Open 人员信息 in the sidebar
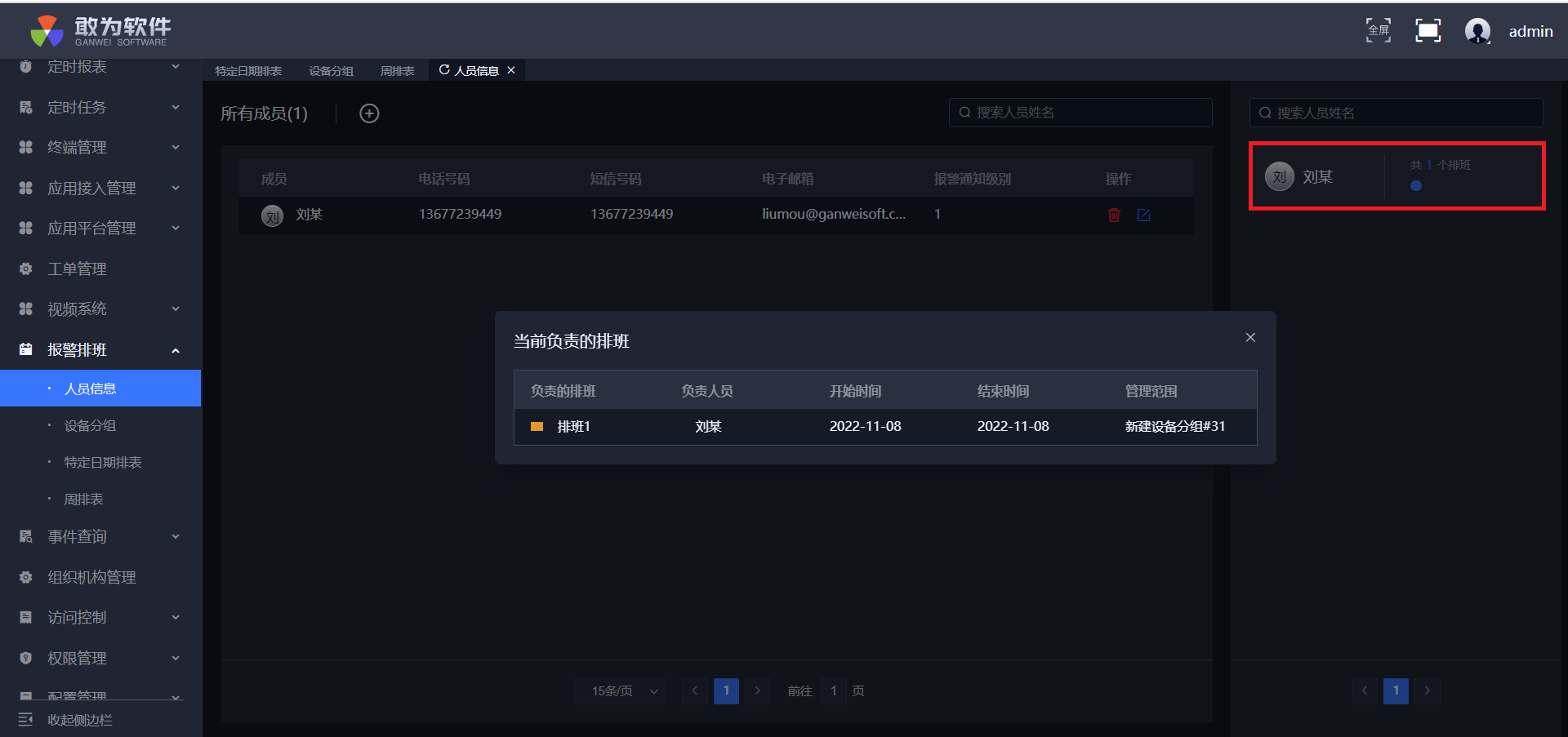Viewport: 1568px width, 737px height. tap(100, 388)
